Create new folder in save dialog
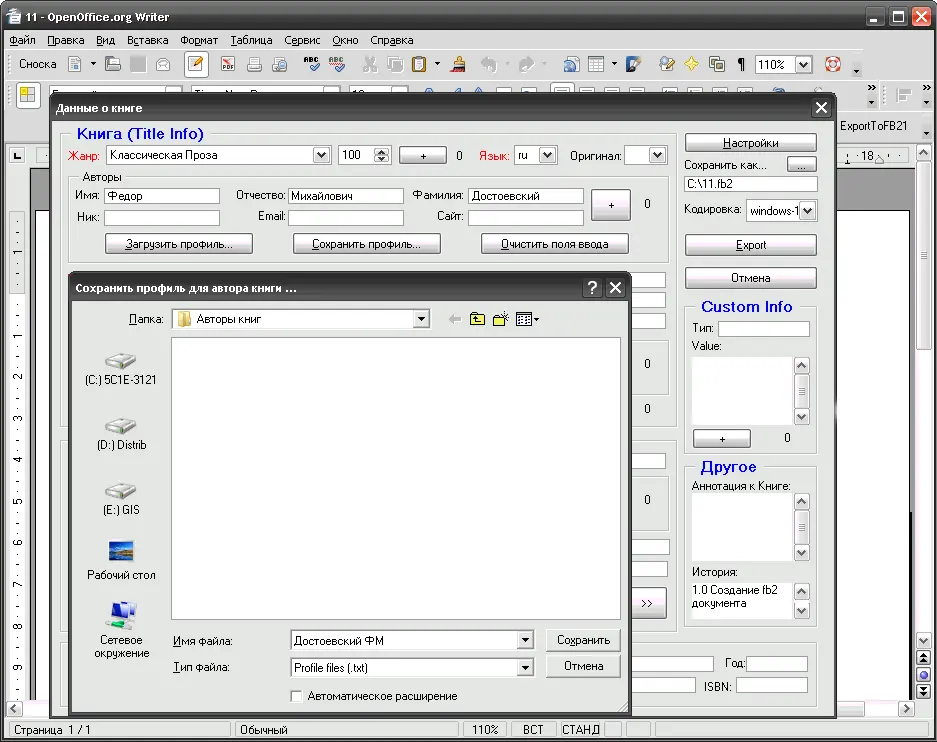The image size is (937, 742). point(501,319)
